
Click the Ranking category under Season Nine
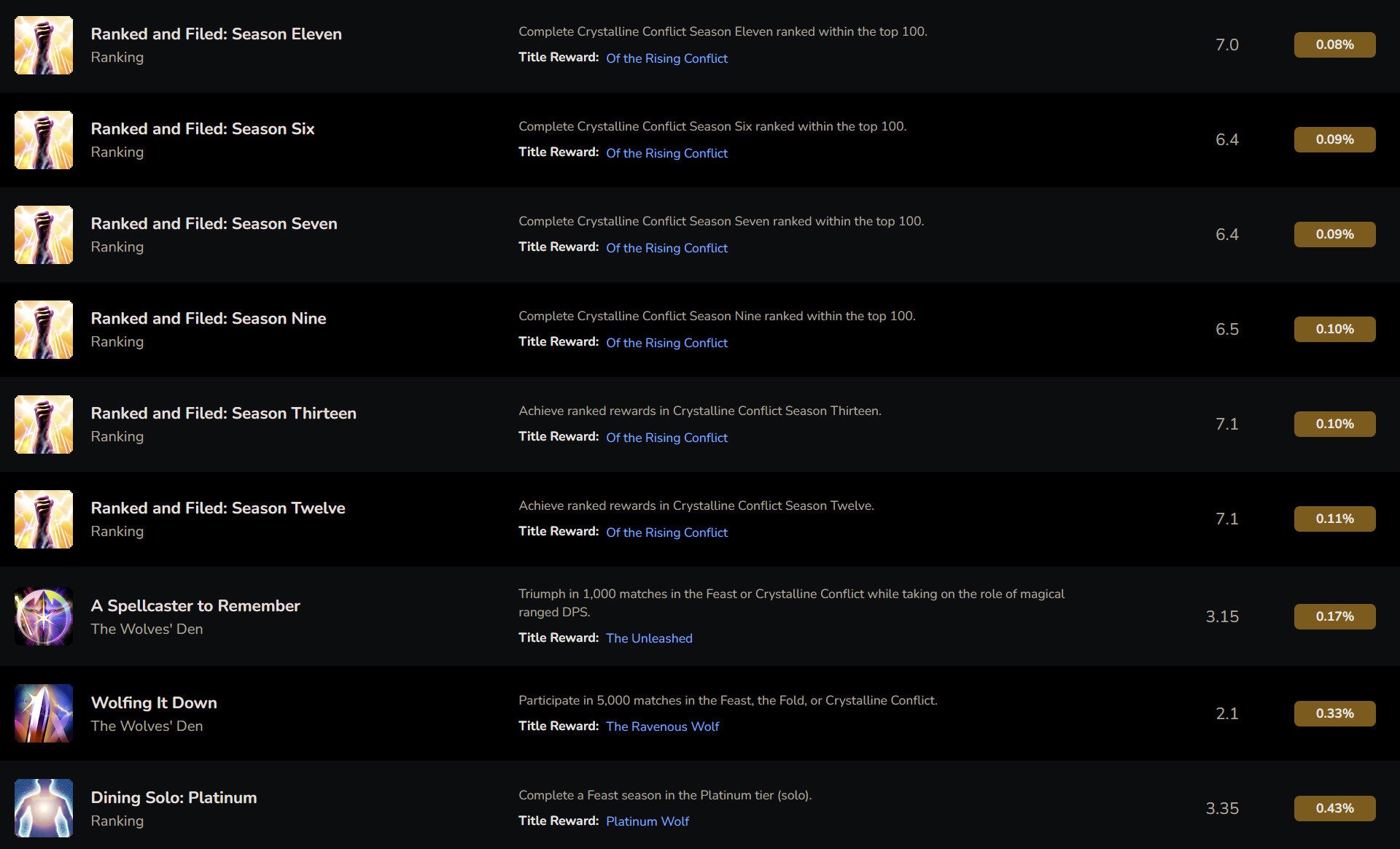click(117, 342)
